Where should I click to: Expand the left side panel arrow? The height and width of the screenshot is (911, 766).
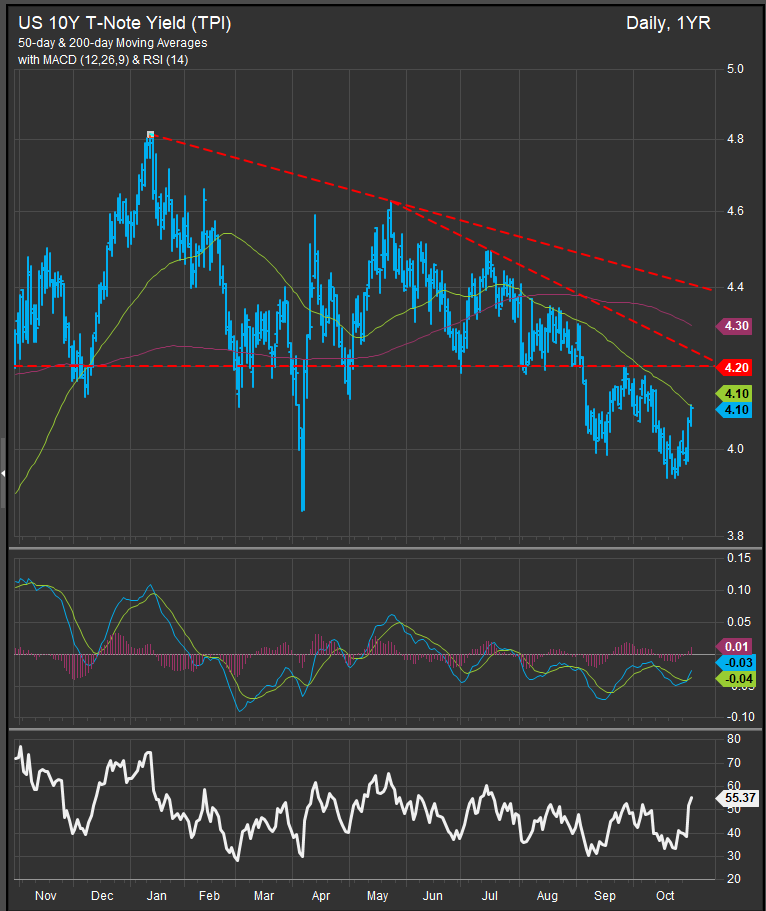(x=3, y=473)
